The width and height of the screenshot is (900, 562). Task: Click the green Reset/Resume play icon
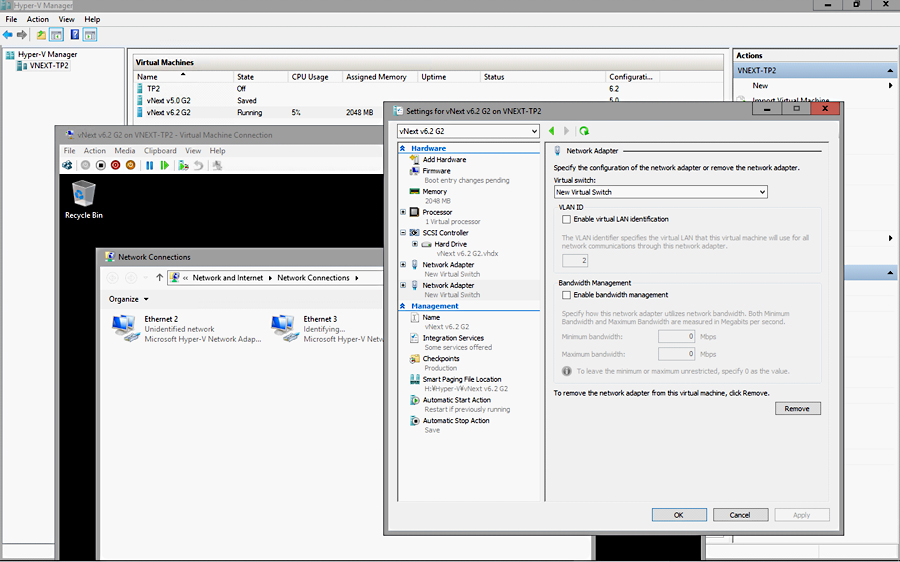coord(165,165)
